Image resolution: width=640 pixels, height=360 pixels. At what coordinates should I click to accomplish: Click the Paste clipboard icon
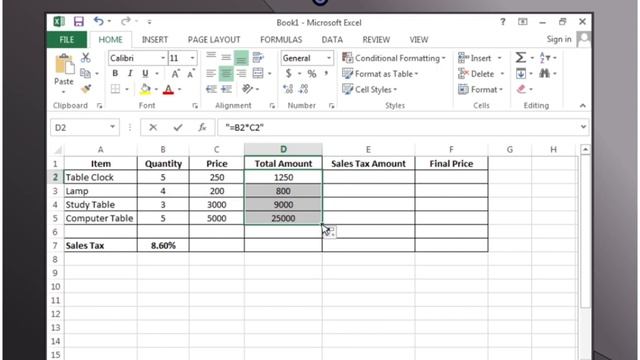pyautogui.click(x=64, y=64)
